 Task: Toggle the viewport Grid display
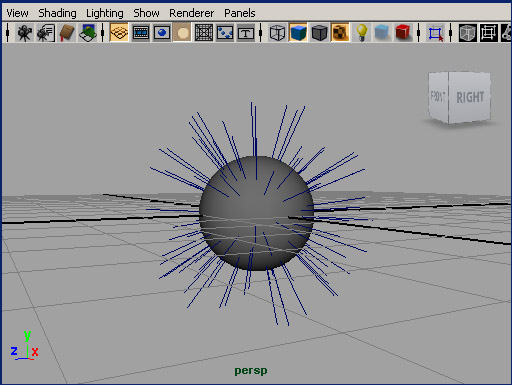coord(119,33)
